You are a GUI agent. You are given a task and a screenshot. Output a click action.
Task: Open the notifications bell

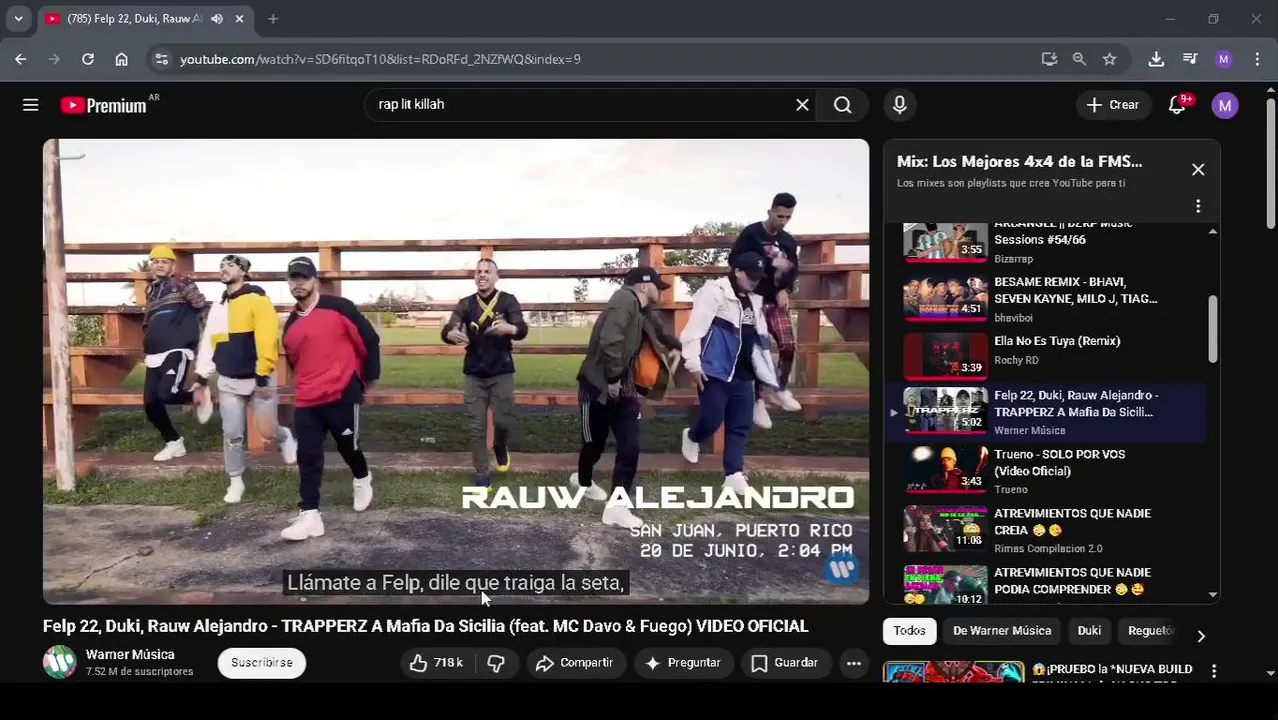[x=1177, y=105]
